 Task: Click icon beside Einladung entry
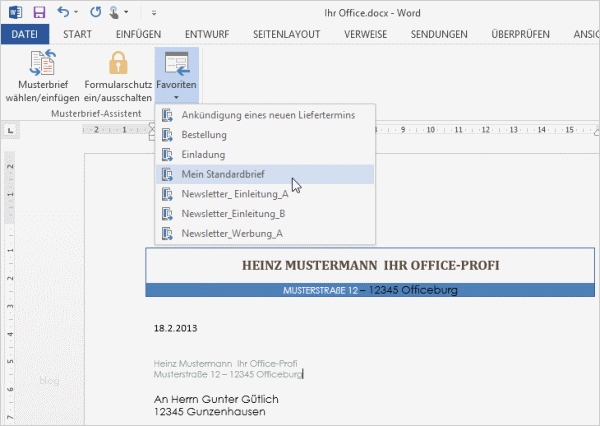pyautogui.click(x=167, y=155)
